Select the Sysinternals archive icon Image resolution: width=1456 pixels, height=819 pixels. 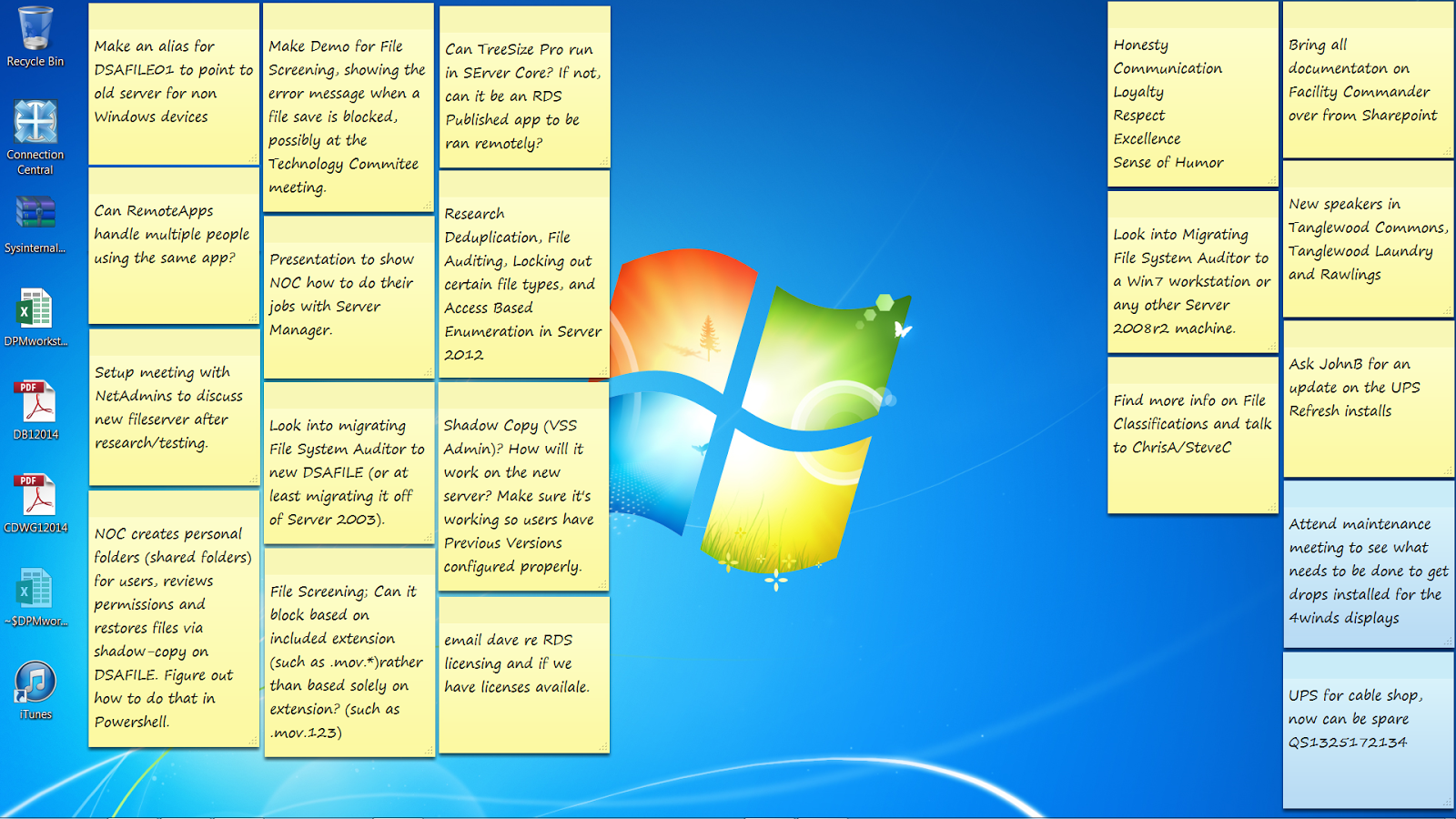pos(35,225)
